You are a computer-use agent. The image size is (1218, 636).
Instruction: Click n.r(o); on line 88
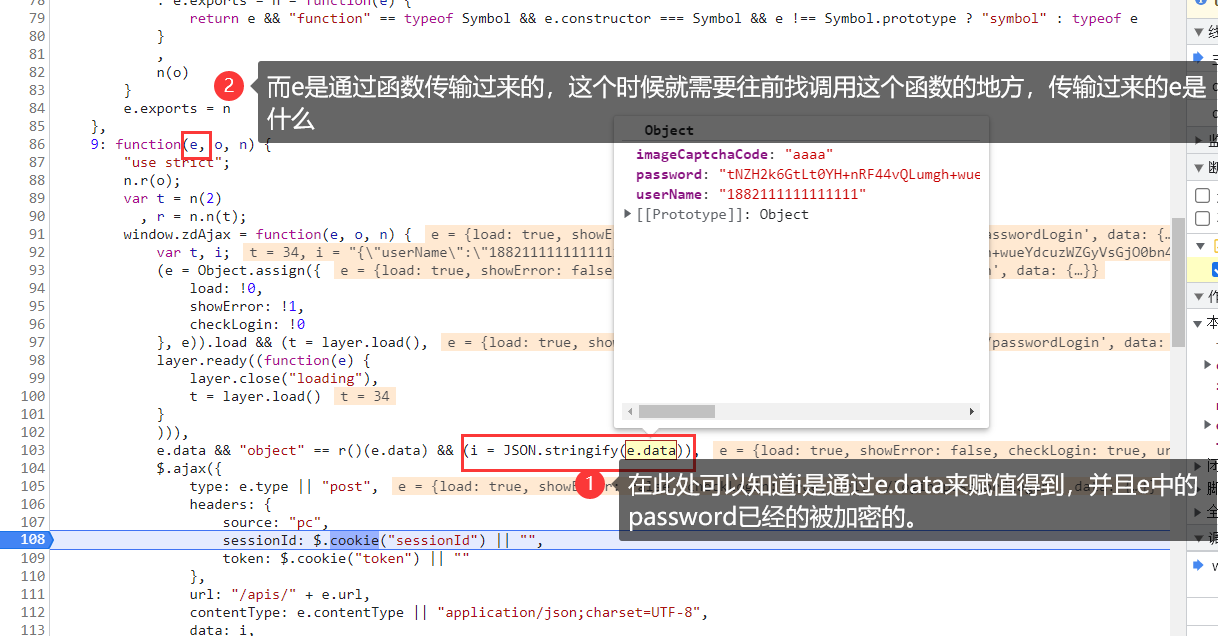(152, 180)
